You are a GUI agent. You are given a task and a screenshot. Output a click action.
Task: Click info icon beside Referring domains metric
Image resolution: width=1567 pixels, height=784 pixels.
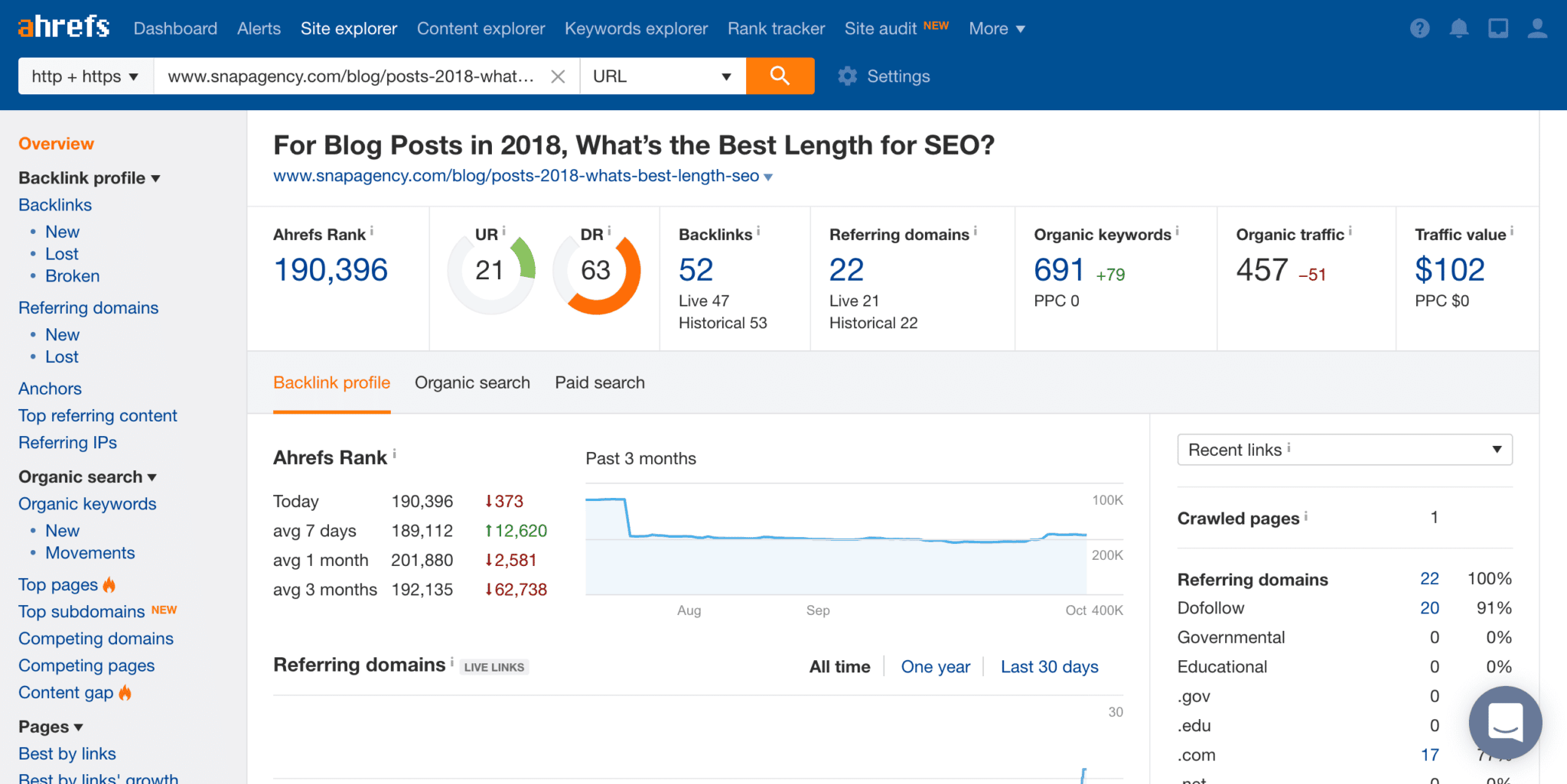(975, 230)
